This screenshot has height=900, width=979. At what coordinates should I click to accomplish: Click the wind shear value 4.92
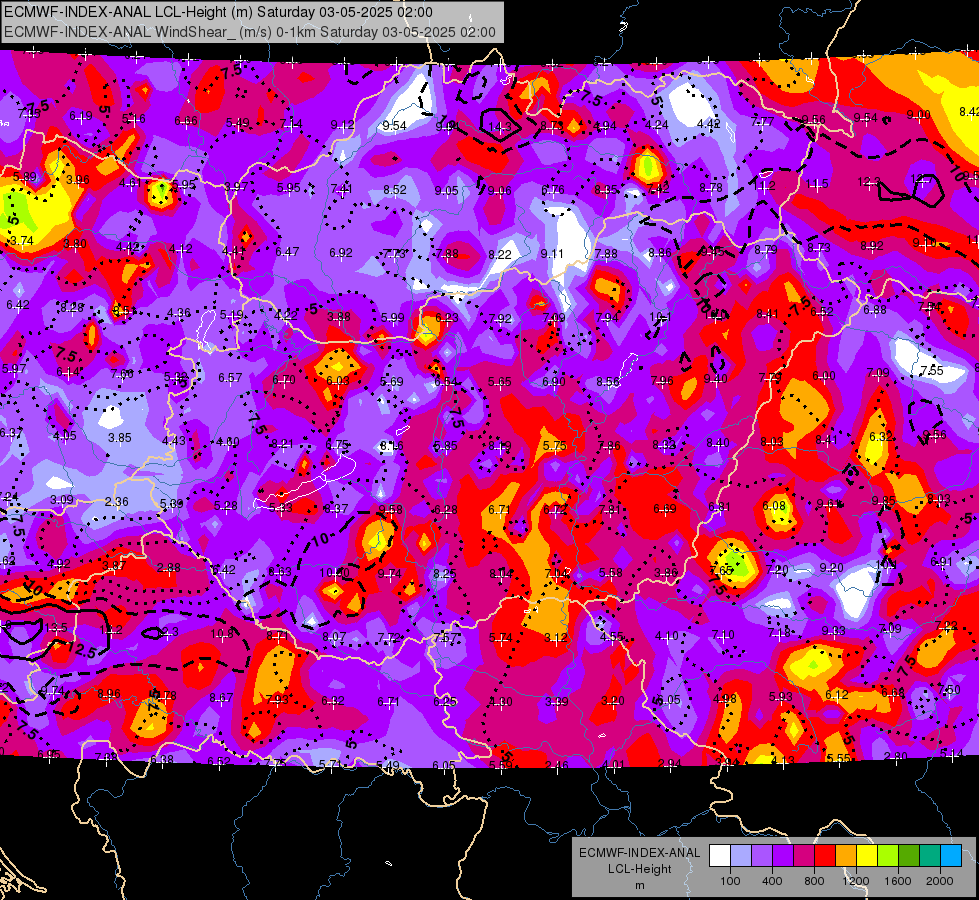[59, 564]
